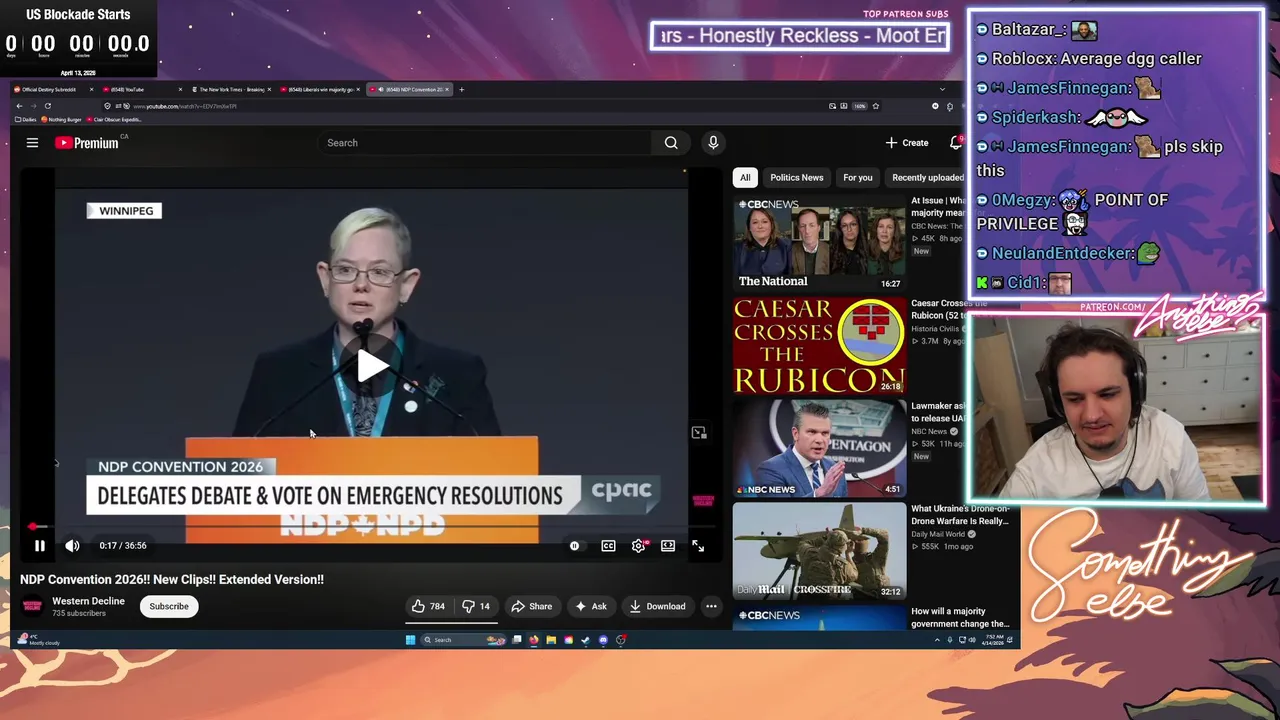Viewport: 1280px width, 720px height.
Task: Open Windows Start menu
Action: (410, 640)
